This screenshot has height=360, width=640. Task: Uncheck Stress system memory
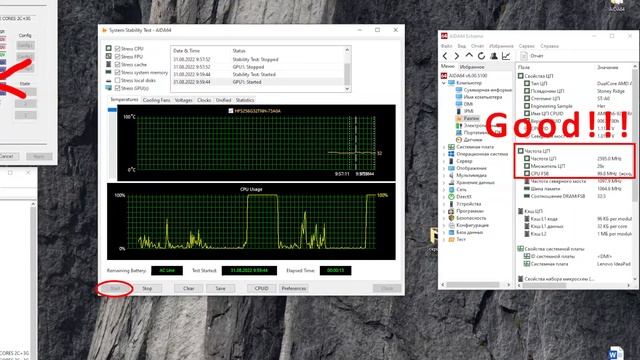click(118, 72)
